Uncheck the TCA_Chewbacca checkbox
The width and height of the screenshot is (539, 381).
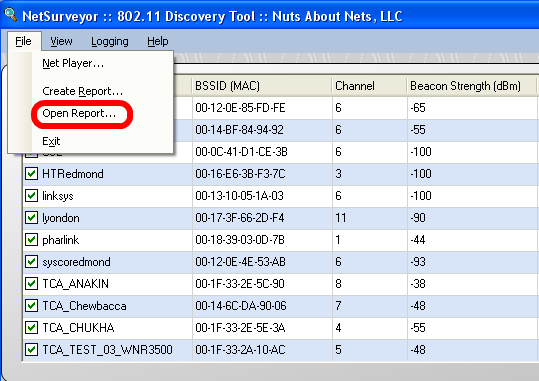pos(31,306)
